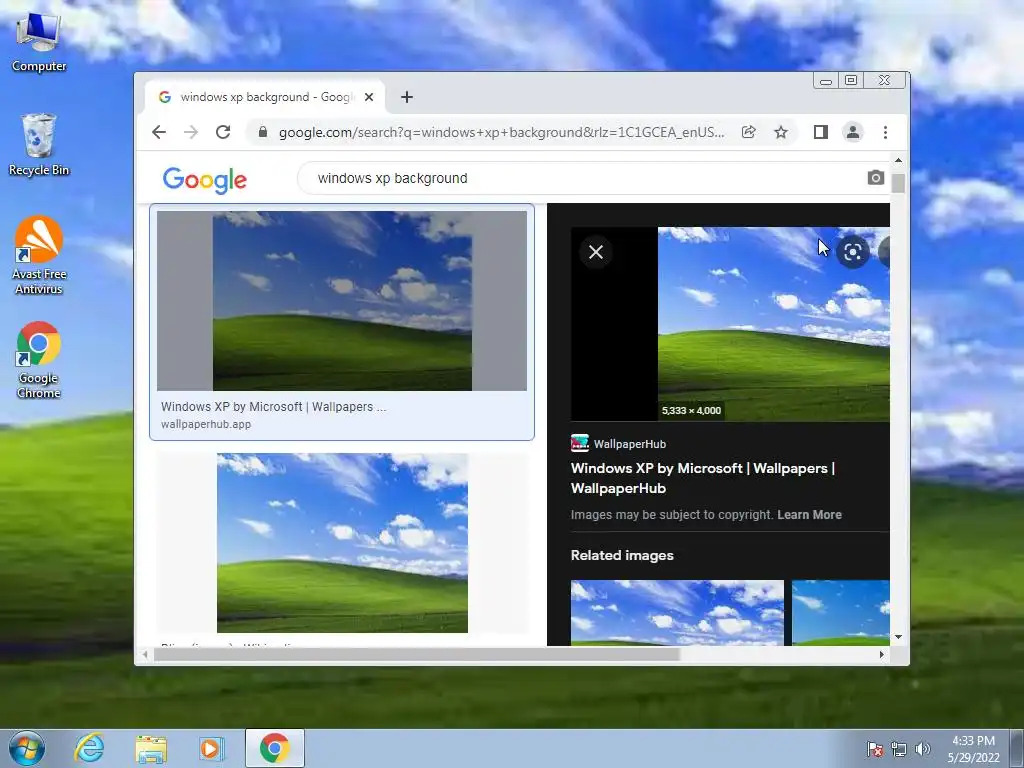
Task: Click the horizontal scrollbar left arrow
Action: click(145, 654)
